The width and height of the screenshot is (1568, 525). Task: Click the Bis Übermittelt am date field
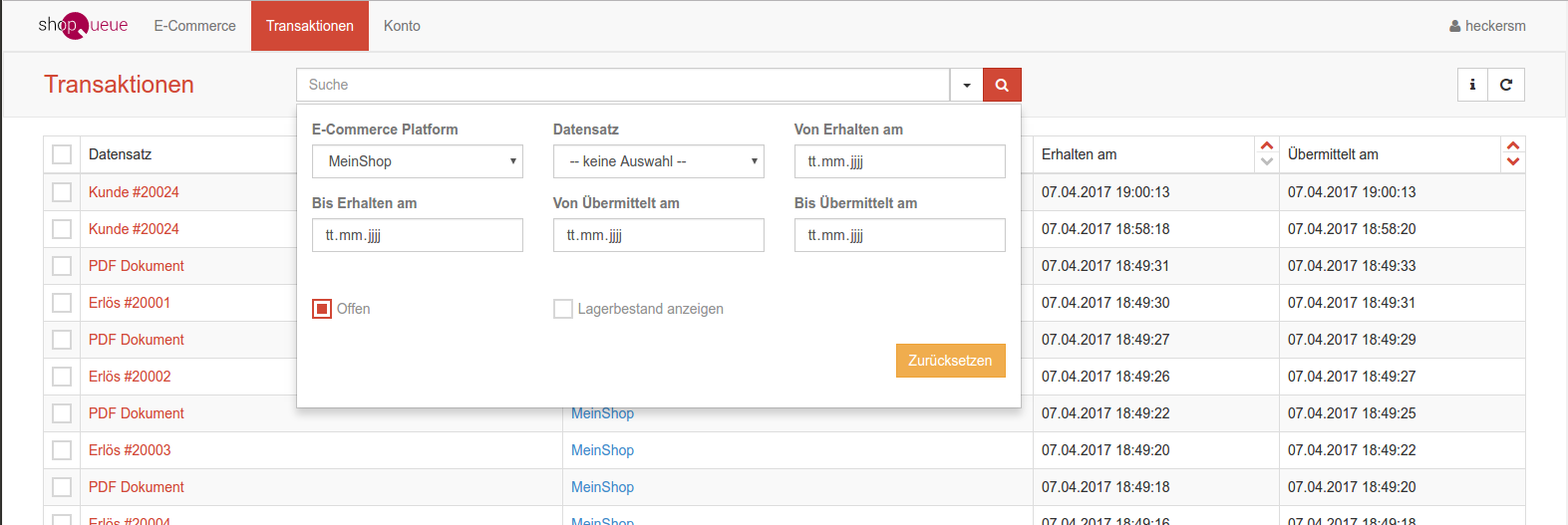pos(900,235)
